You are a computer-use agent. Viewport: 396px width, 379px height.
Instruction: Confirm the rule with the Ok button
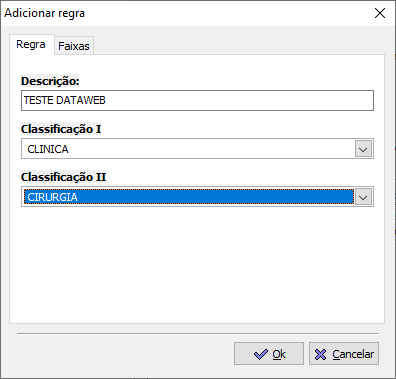[269, 354]
